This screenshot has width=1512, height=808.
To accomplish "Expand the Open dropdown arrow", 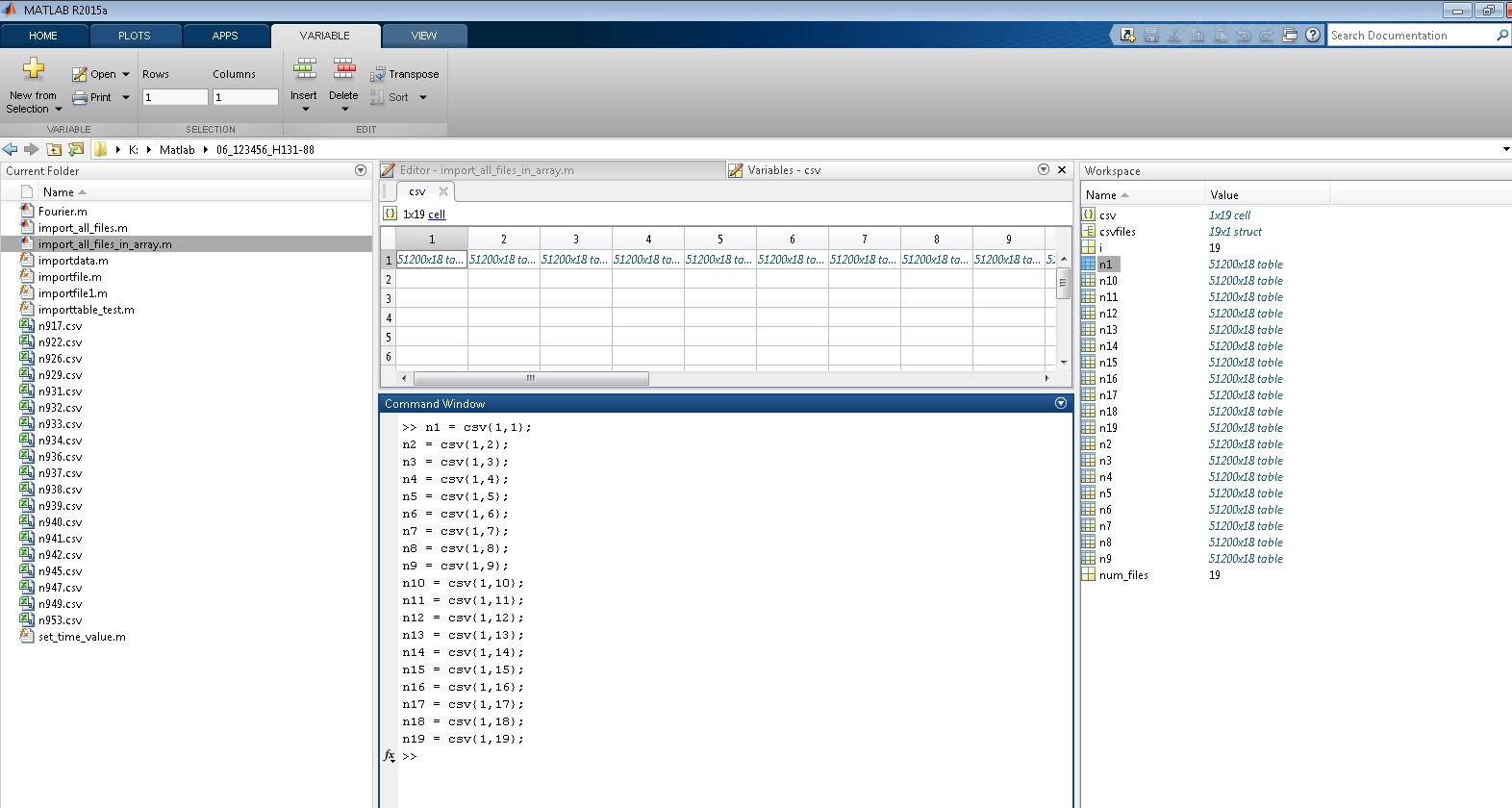I will (126, 74).
